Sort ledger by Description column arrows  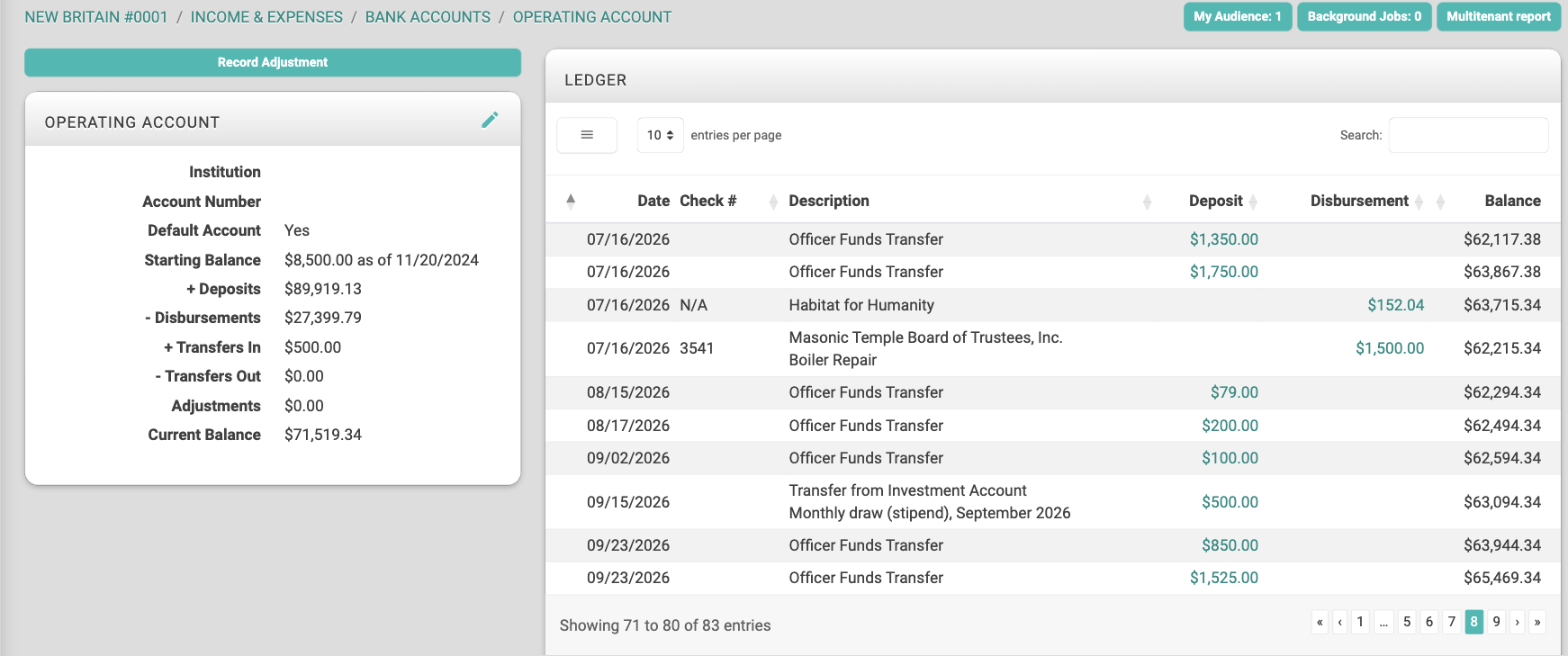(1147, 202)
